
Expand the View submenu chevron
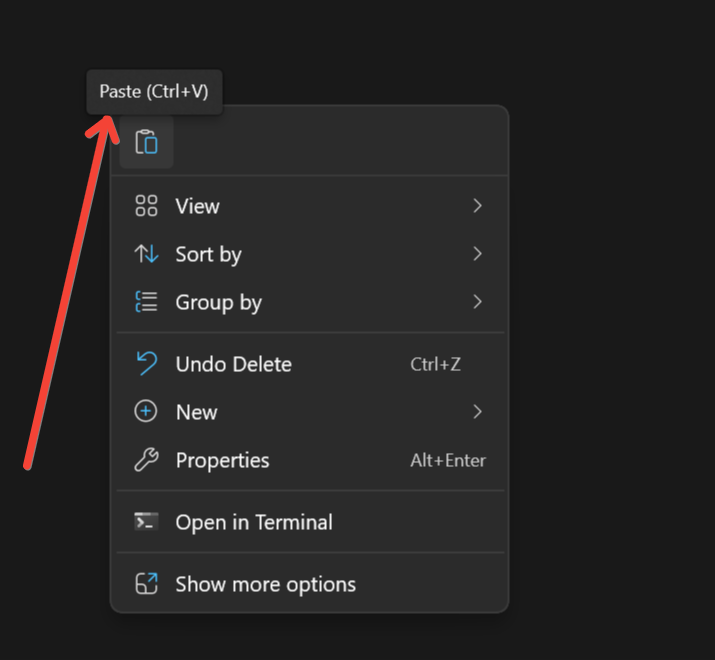(x=477, y=206)
